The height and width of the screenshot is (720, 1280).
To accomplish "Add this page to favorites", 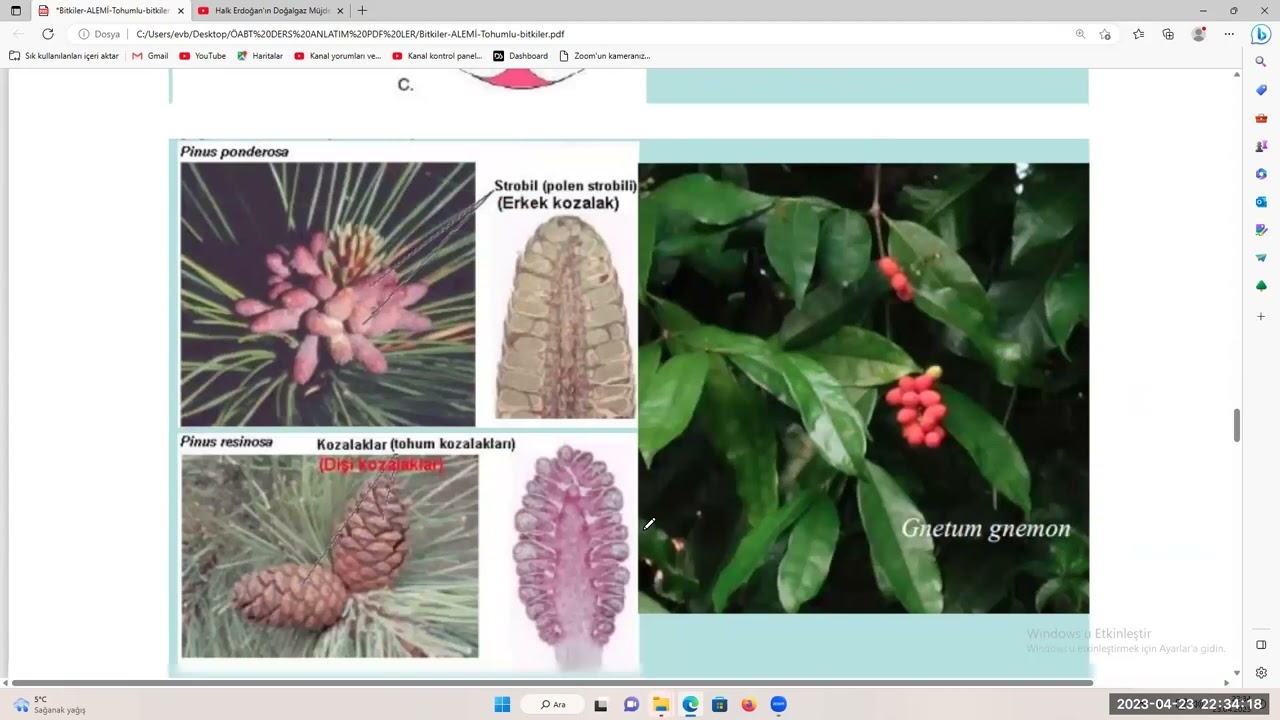I will [1105, 34].
